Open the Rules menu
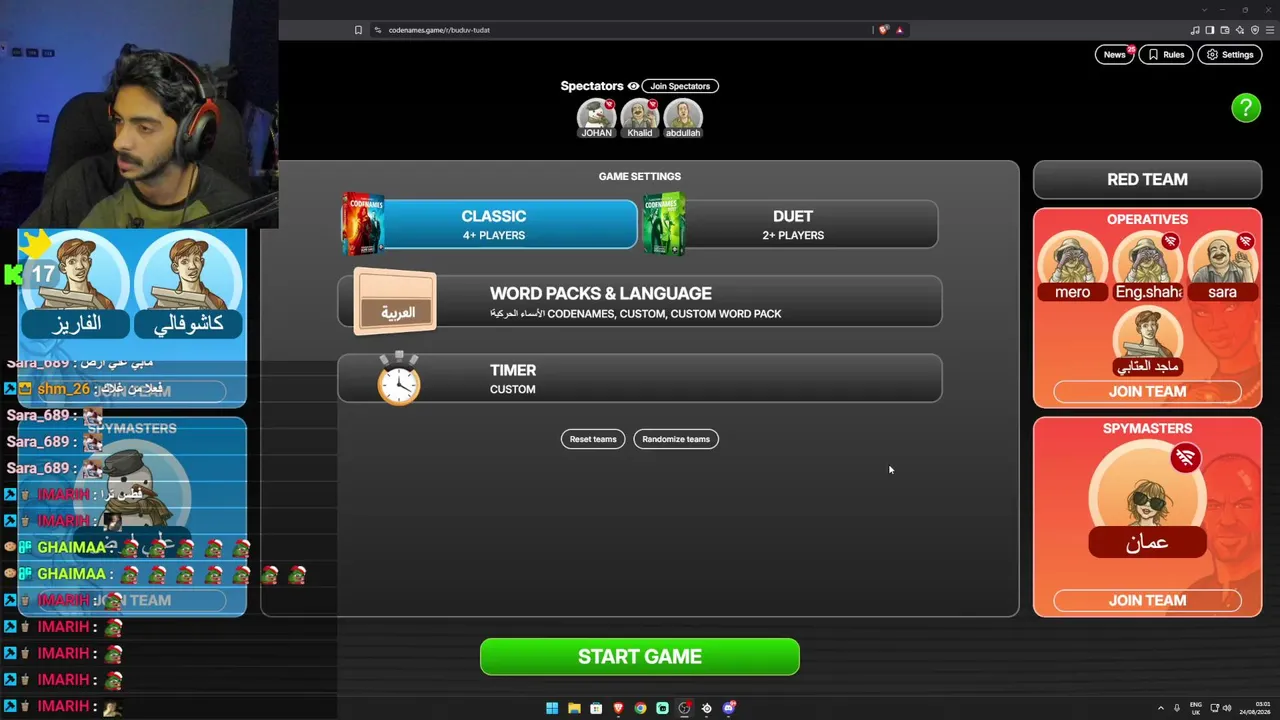The image size is (1280, 720). tap(1166, 55)
